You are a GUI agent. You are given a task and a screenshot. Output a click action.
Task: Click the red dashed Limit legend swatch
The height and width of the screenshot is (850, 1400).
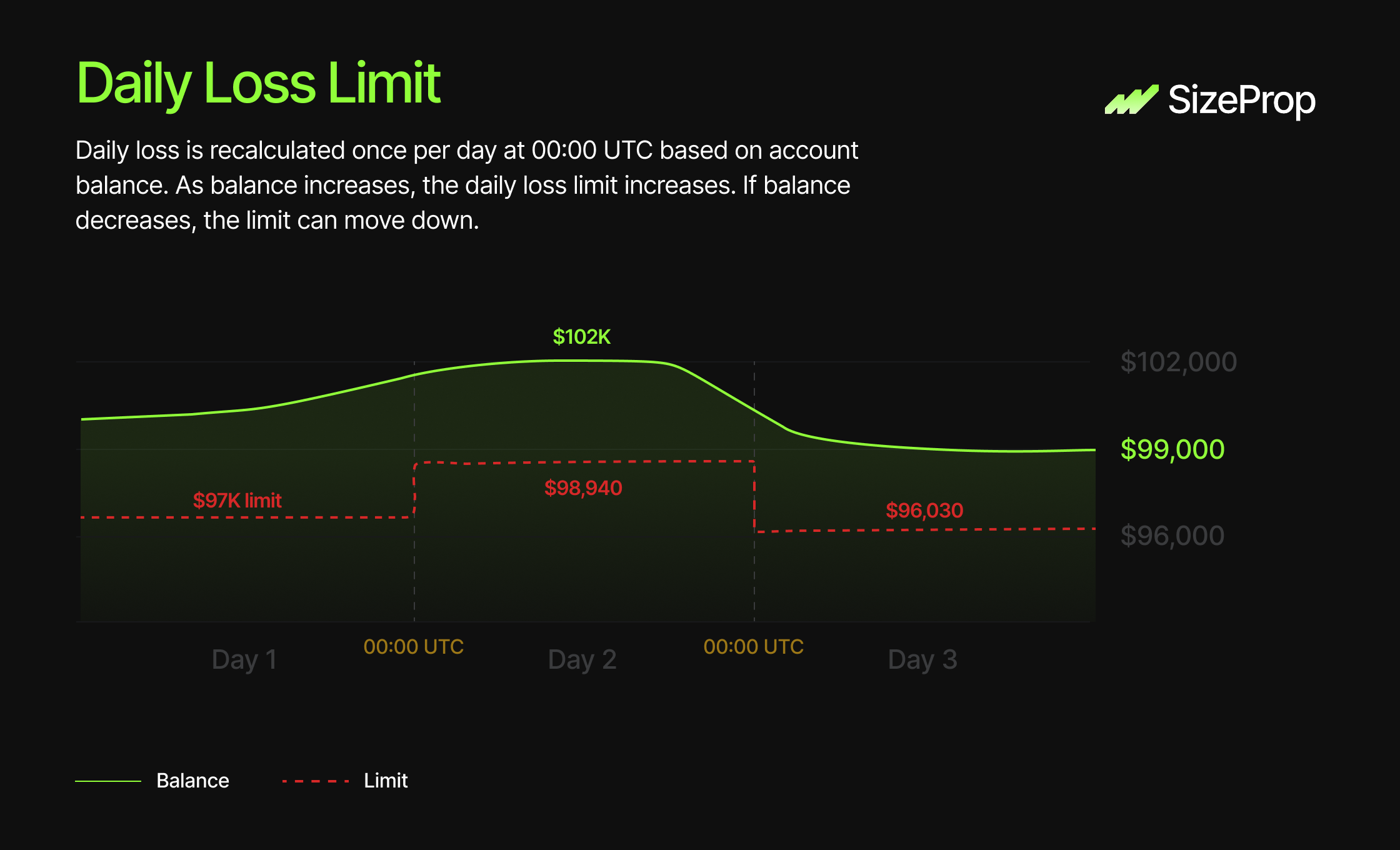coord(315,781)
